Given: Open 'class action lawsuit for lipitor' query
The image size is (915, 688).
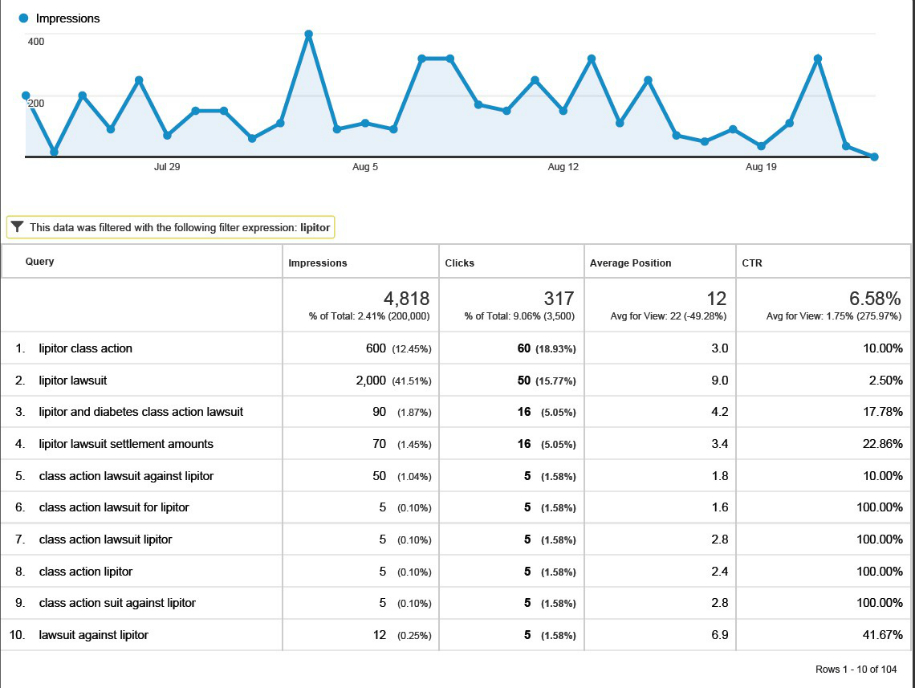Looking at the screenshot, I should click(114, 508).
